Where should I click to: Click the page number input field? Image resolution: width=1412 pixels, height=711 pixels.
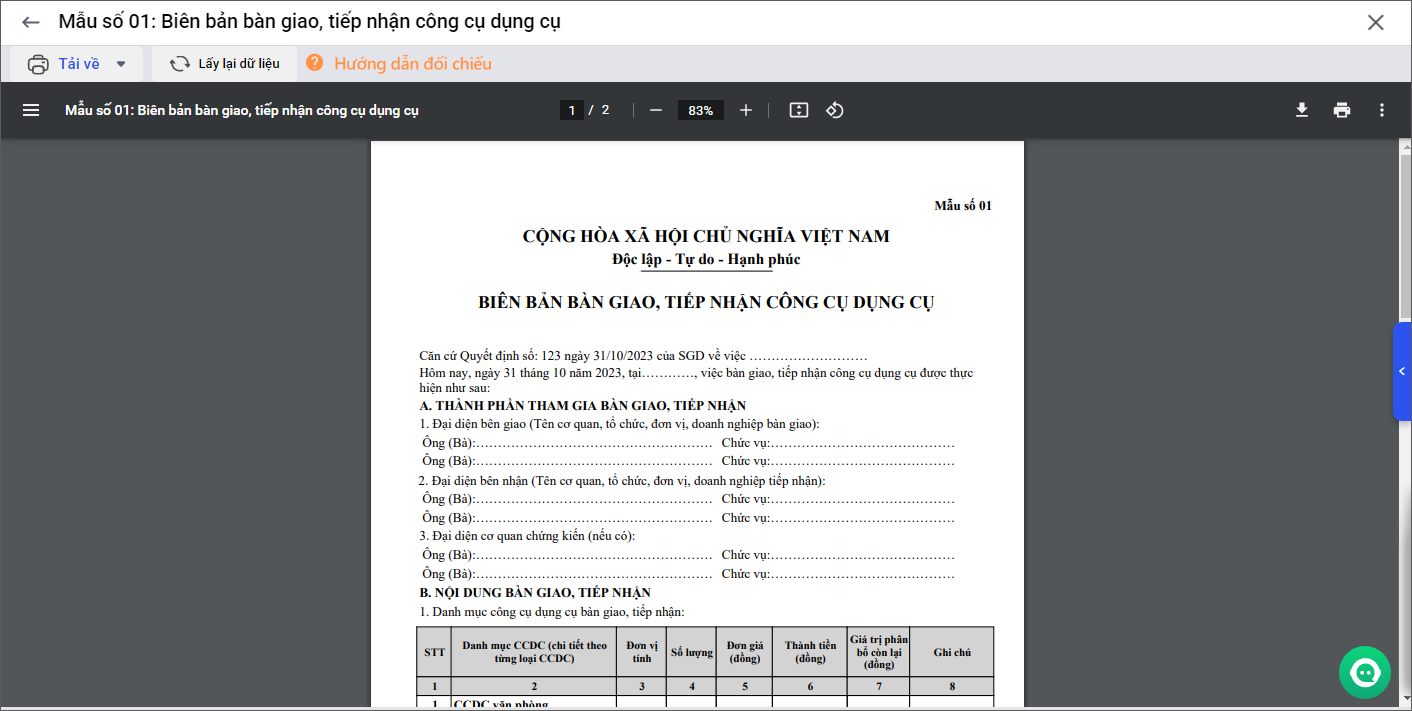tap(571, 110)
